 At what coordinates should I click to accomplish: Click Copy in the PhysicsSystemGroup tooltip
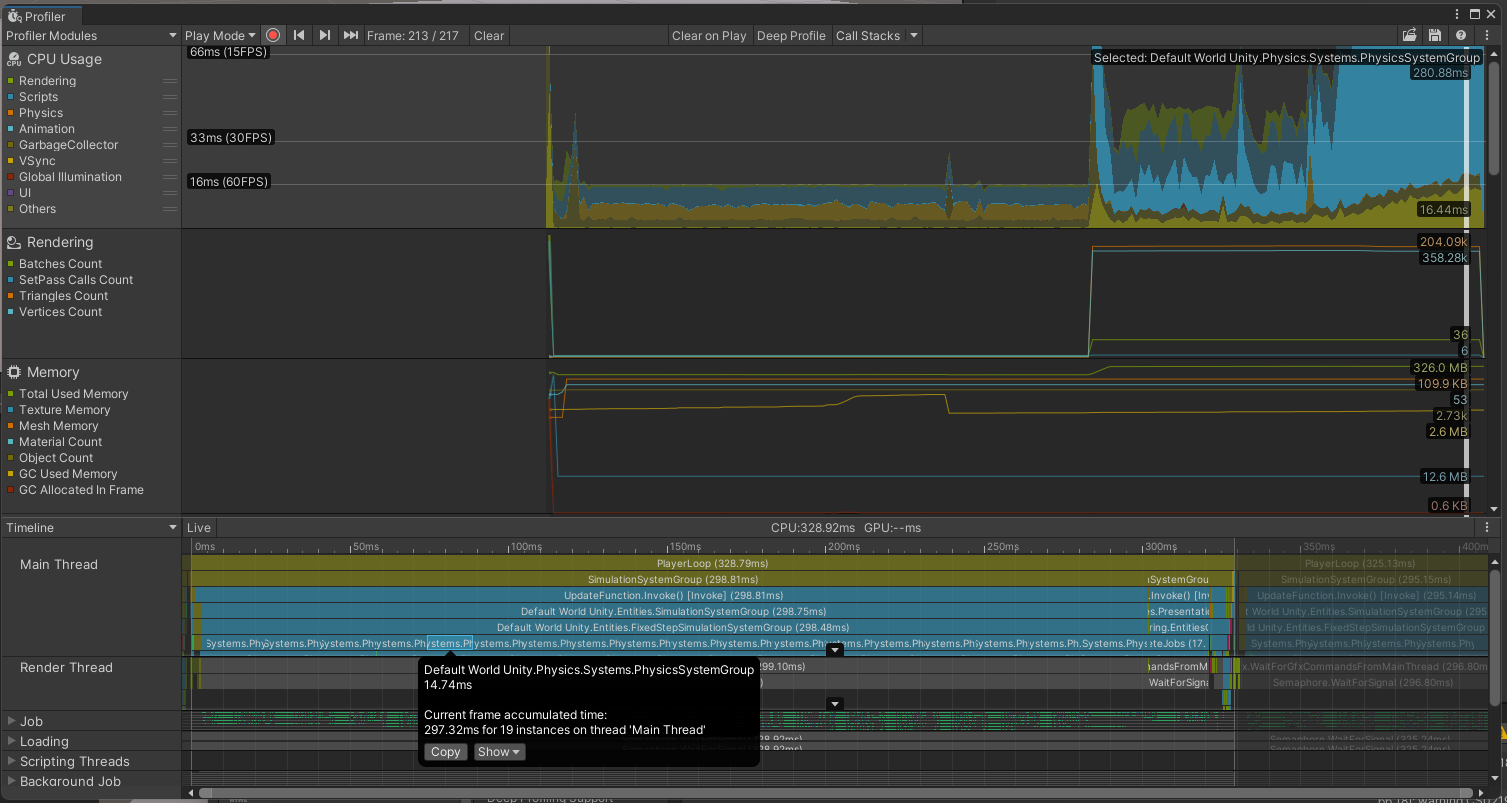pos(445,751)
